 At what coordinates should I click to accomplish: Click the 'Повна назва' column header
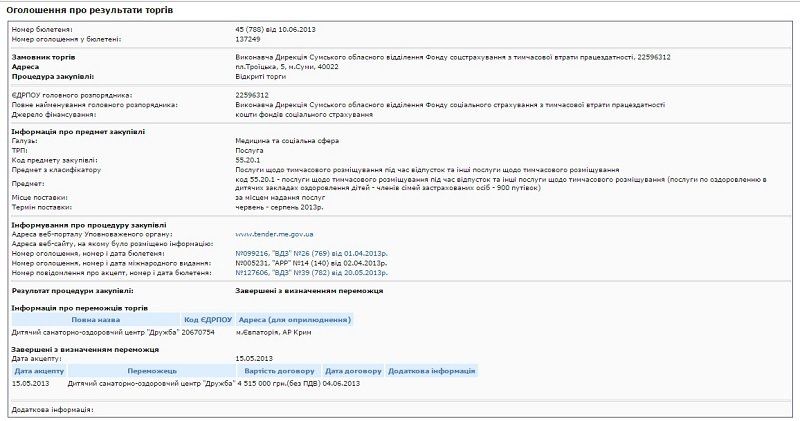click(96, 320)
